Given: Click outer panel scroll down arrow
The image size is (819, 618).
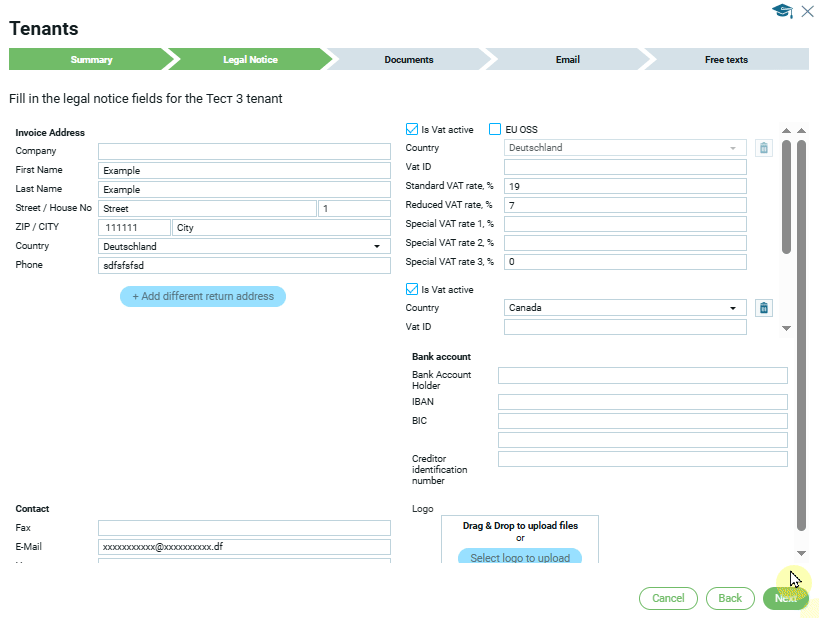Looking at the screenshot, I should [800, 553].
